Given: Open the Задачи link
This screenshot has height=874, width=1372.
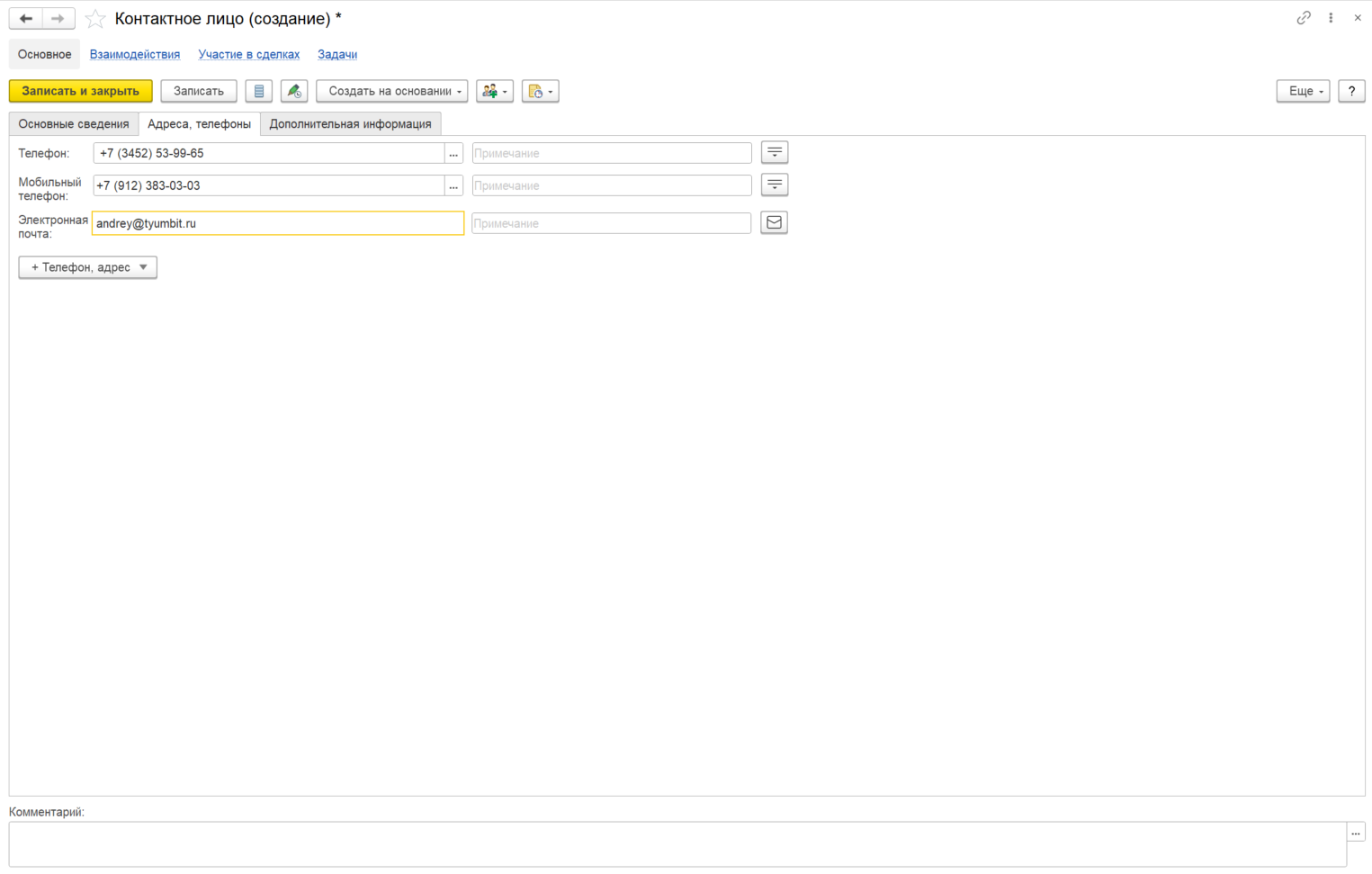Looking at the screenshot, I should (337, 54).
